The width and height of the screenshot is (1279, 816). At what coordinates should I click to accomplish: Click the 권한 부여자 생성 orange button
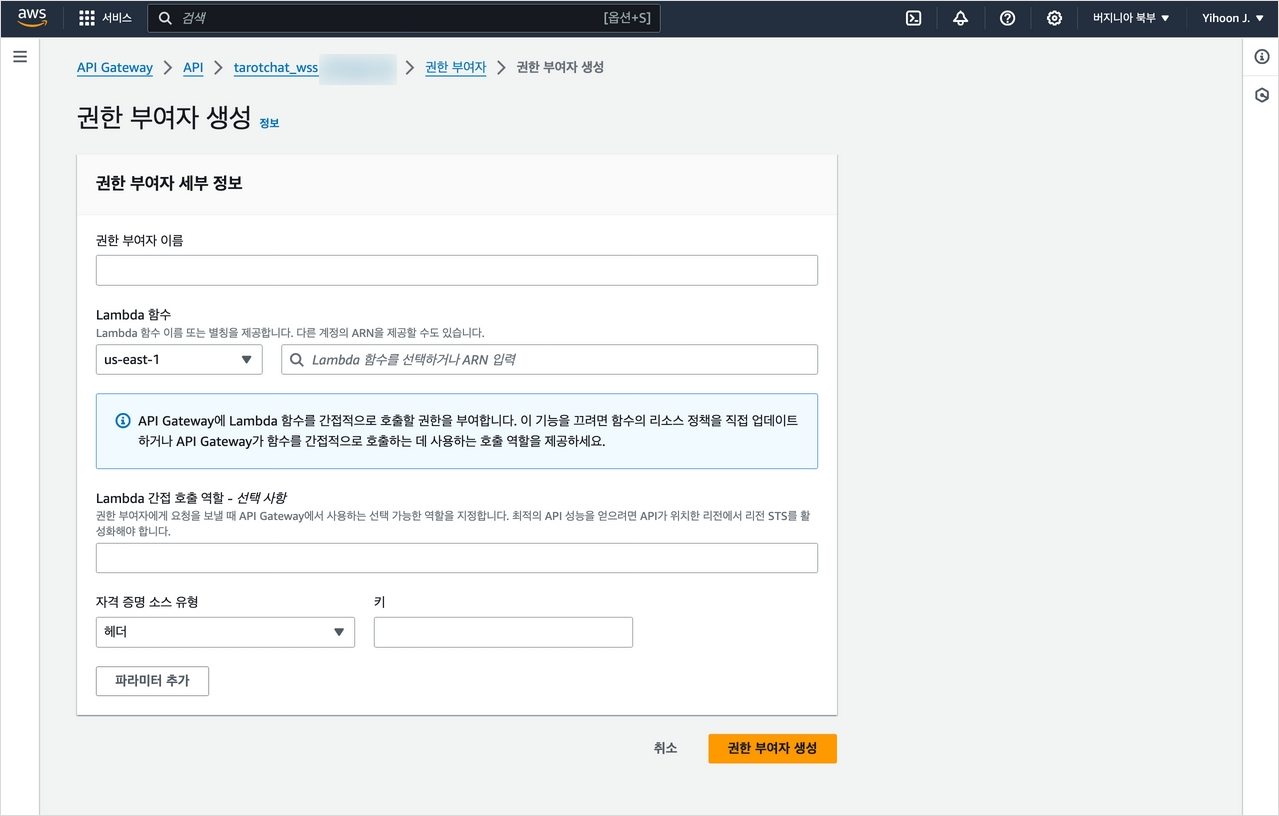click(772, 748)
